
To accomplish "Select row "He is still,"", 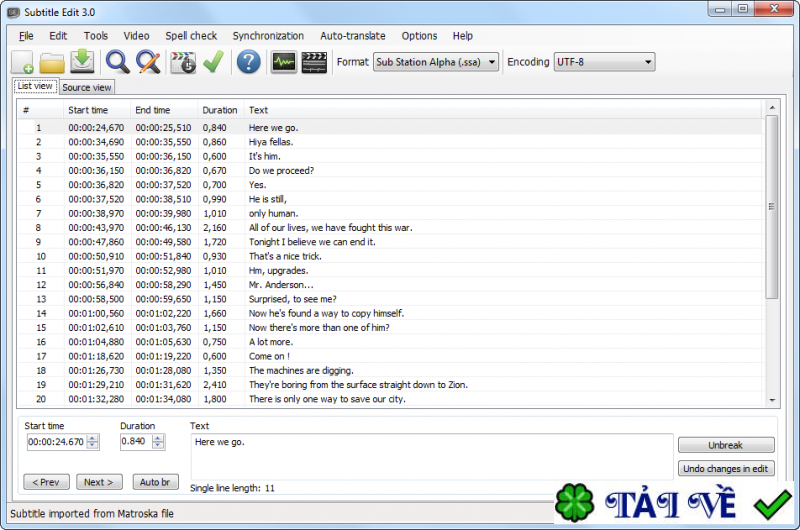I will click(390, 199).
